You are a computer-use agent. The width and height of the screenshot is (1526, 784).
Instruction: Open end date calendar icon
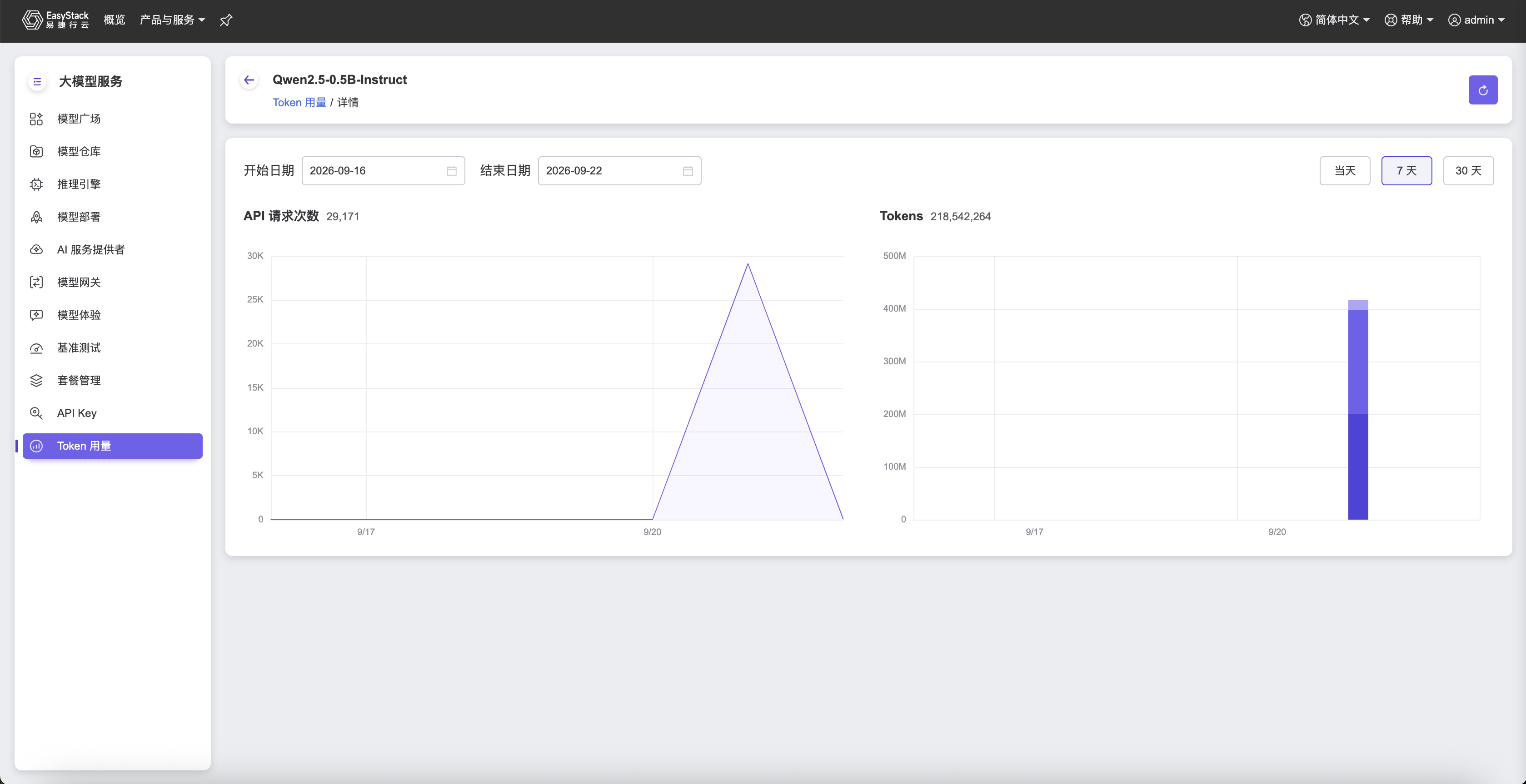688,171
